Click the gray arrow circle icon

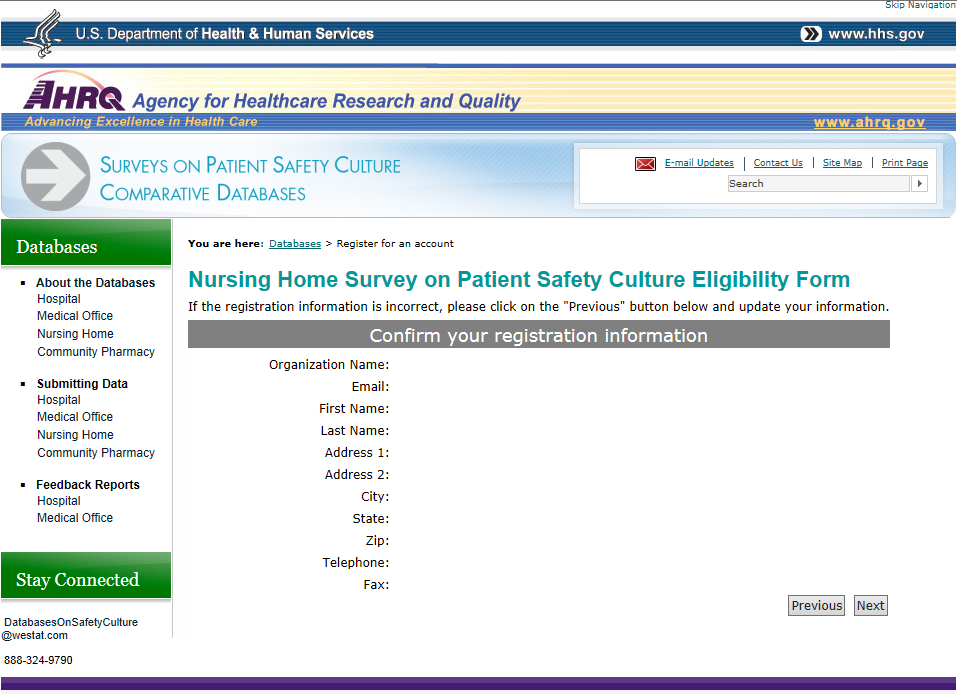tap(55, 177)
